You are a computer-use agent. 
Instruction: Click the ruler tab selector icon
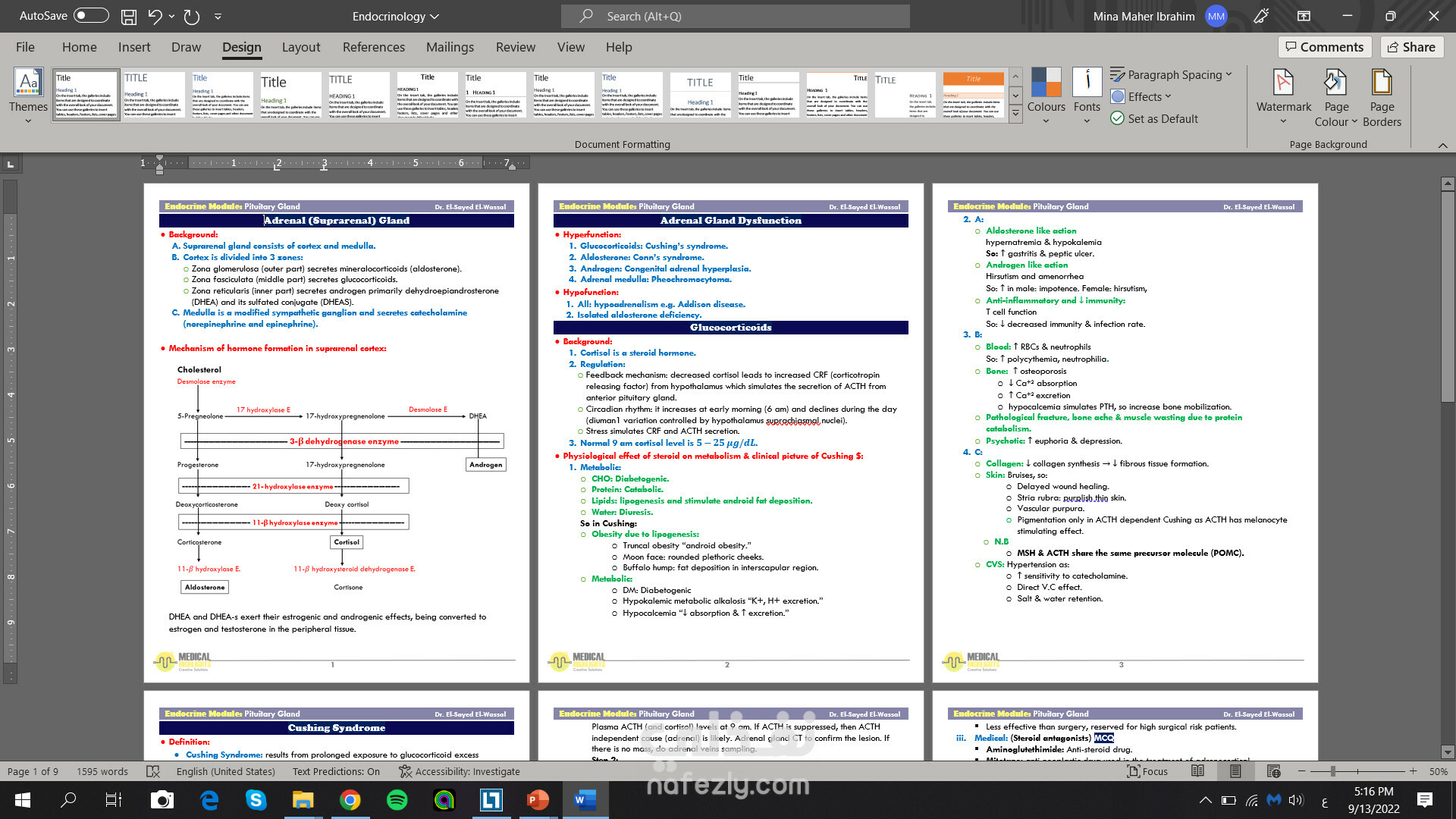(x=10, y=164)
